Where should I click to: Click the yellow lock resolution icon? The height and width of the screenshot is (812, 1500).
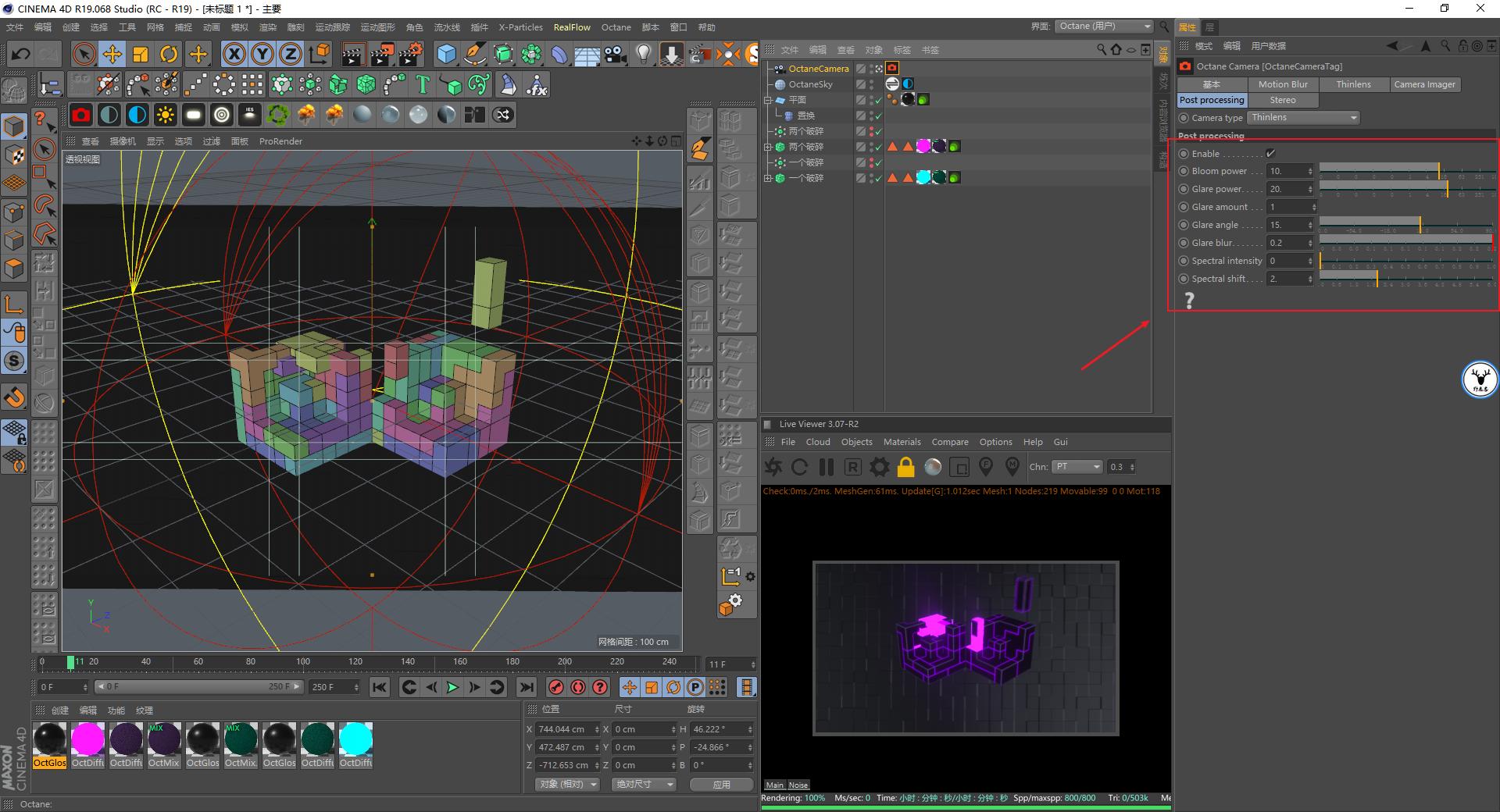(x=906, y=467)
